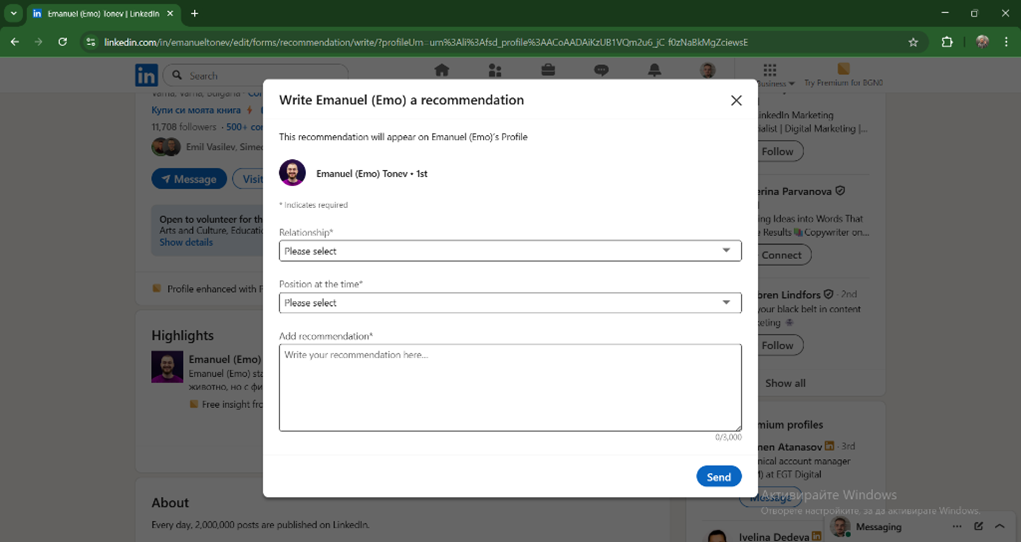The width and height of the screenshot is (1021, 542).
Task: Bookmark this page with star icon
Action: (912, 42)
